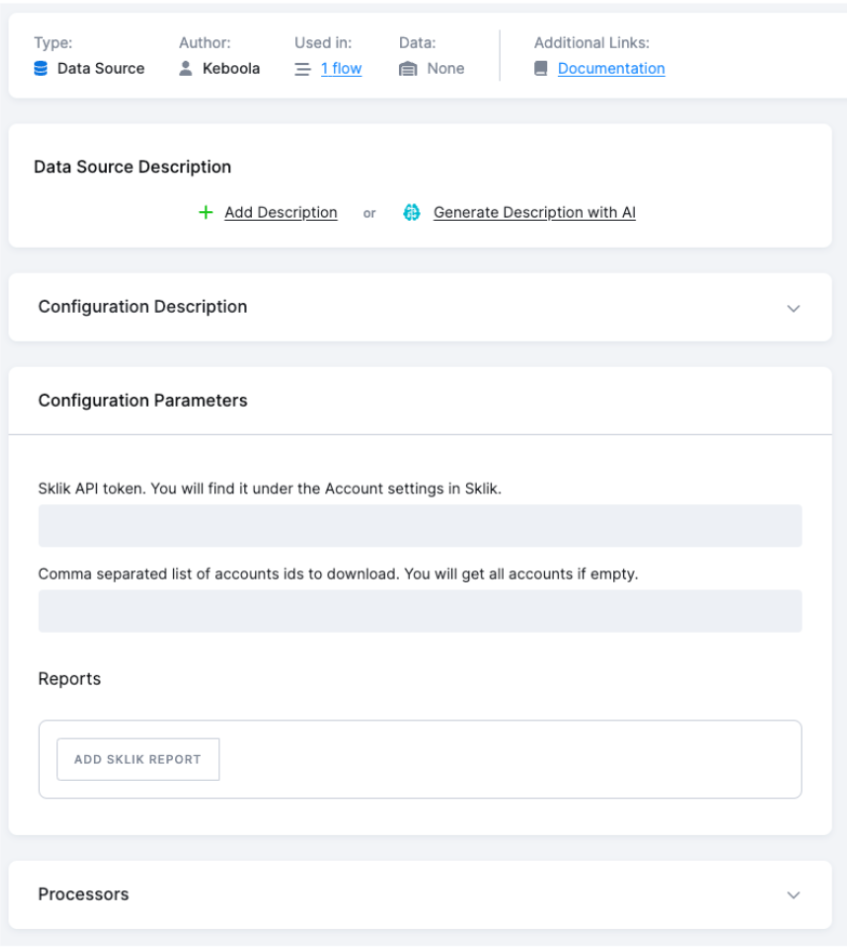The width and height of the screenshot is (847, 951).
Task: Click the Keboola author name
Action: pyautogui.click(x=231, y=69)
